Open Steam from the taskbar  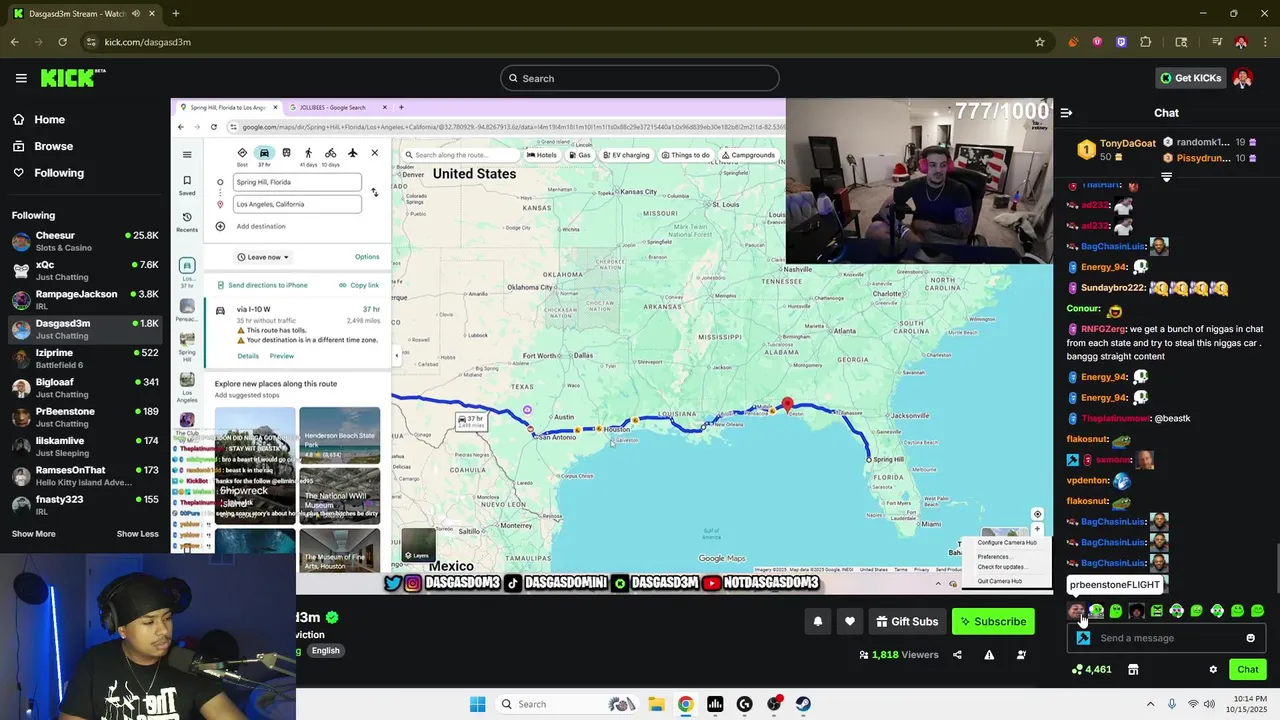pyautogui.click(x=803, y=704)
